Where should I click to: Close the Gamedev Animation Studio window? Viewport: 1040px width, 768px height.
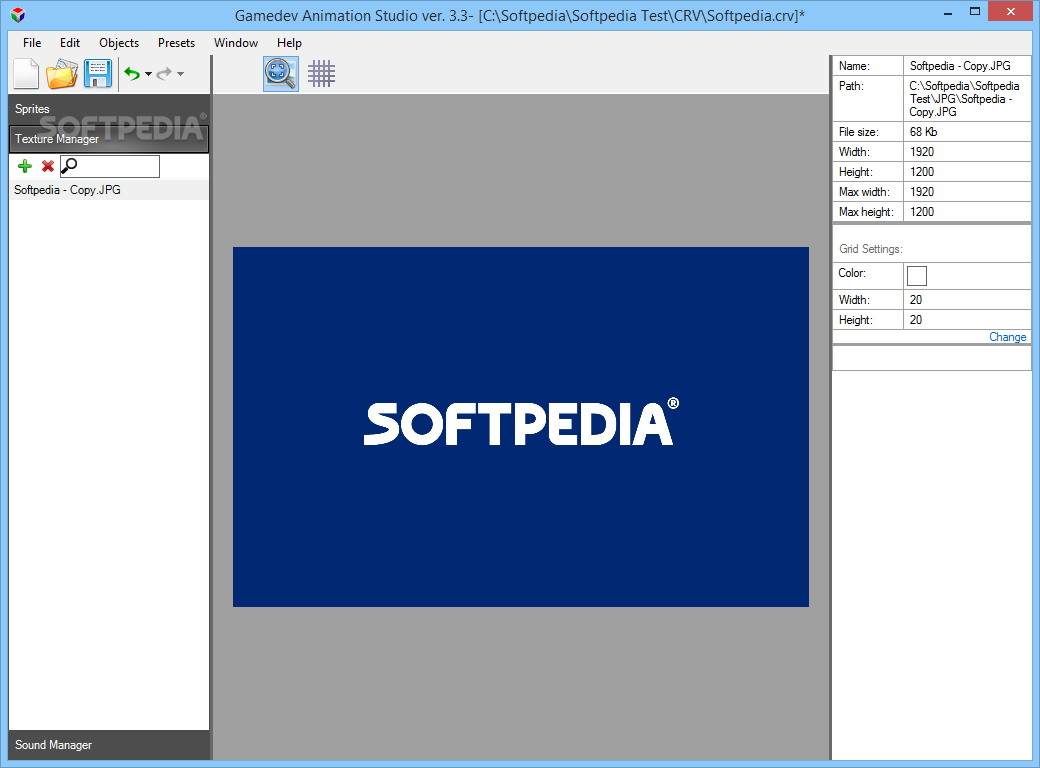(x=1011, y=12)
